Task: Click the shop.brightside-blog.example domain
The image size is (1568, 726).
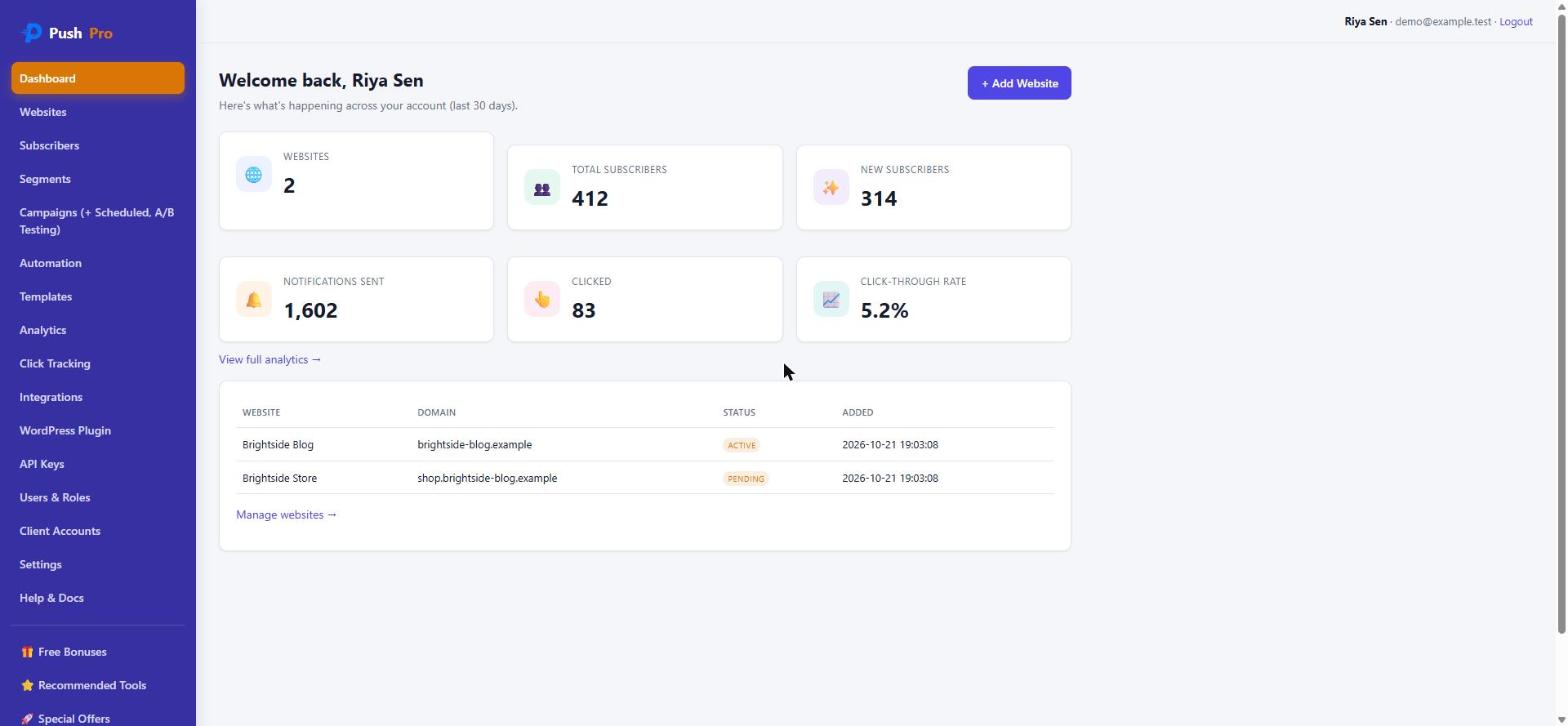Action: coord(487,478)
